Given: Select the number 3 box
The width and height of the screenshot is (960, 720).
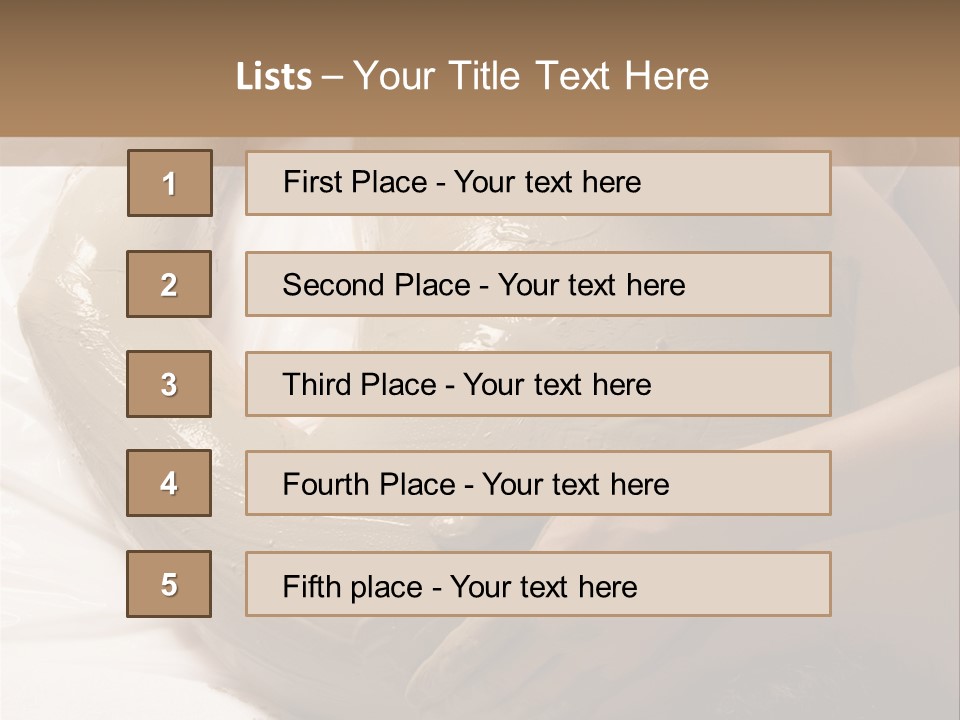Looking at the screenshot, I should (169, 384).
